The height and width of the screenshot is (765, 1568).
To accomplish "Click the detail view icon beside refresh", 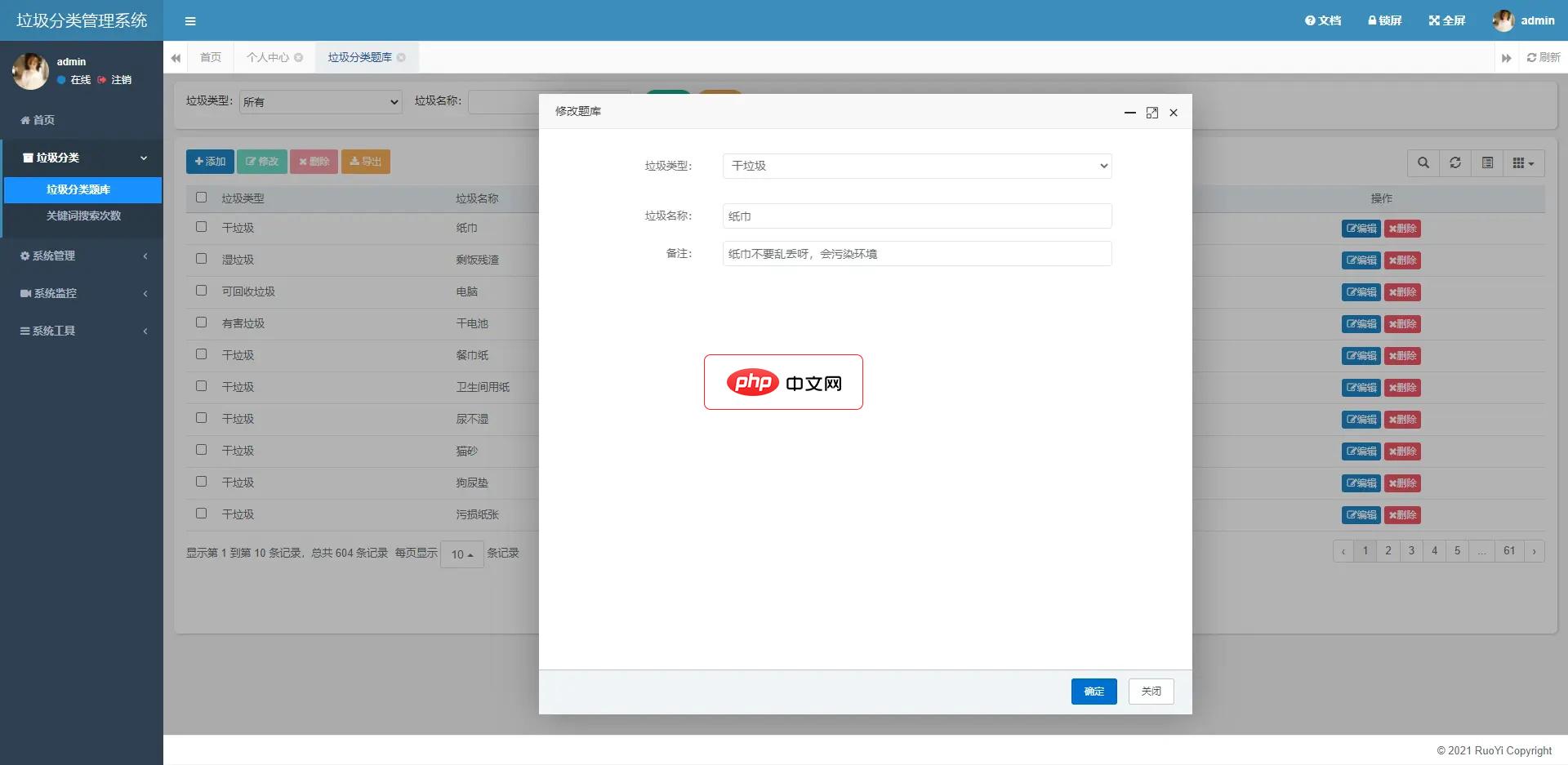I will pos(1486,162).
